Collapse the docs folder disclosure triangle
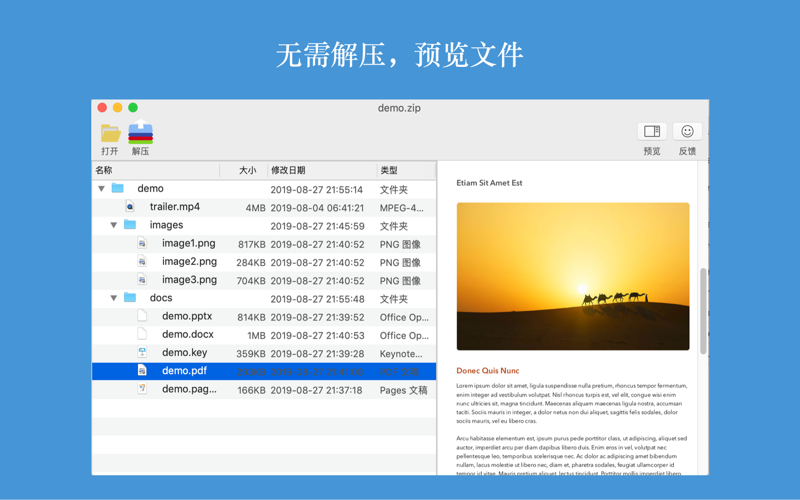The width and height of the screenshot is (800, 500). 114,298
